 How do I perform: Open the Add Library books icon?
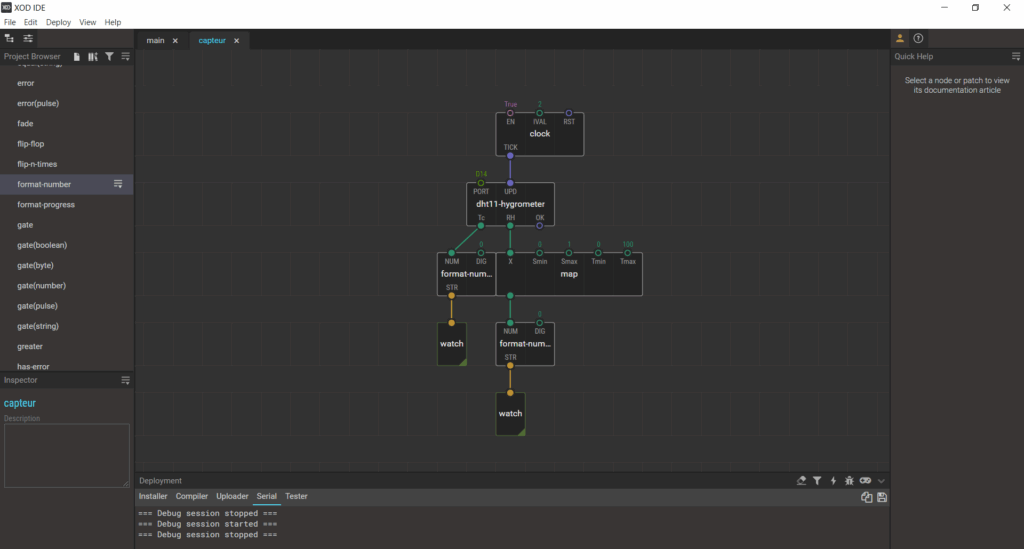coord(93,57)
